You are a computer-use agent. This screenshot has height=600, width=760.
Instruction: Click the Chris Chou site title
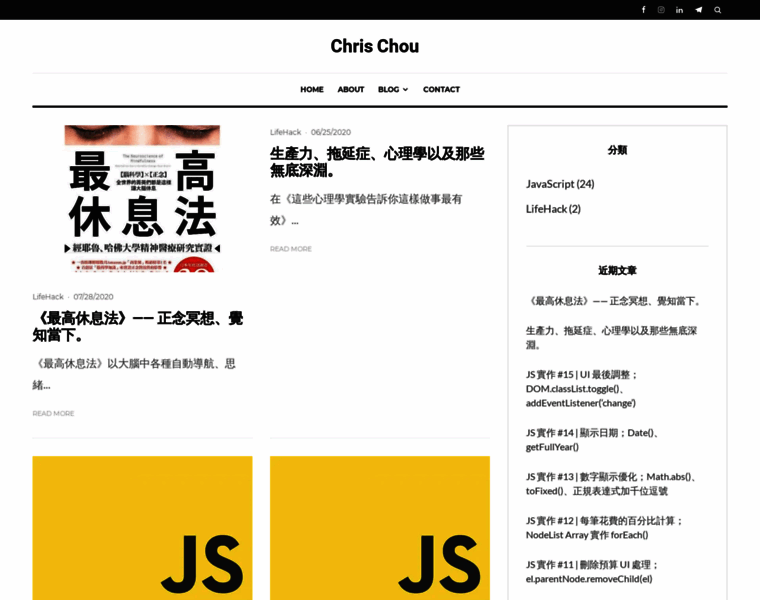click(375, 46)
